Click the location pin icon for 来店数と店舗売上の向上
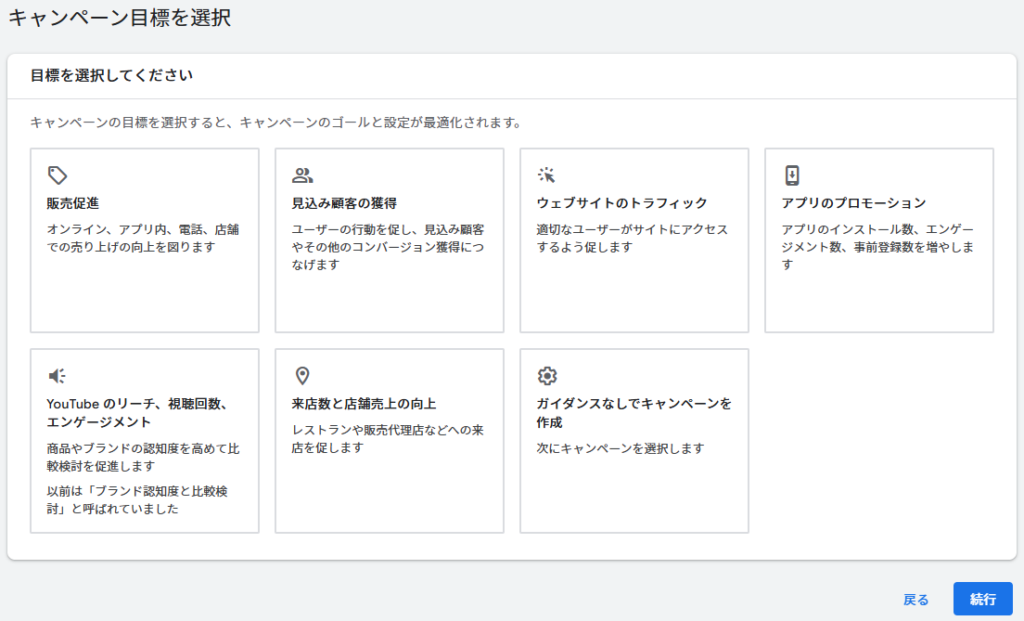The width and height of the screenshot is (1024, 621). point(302,376)
